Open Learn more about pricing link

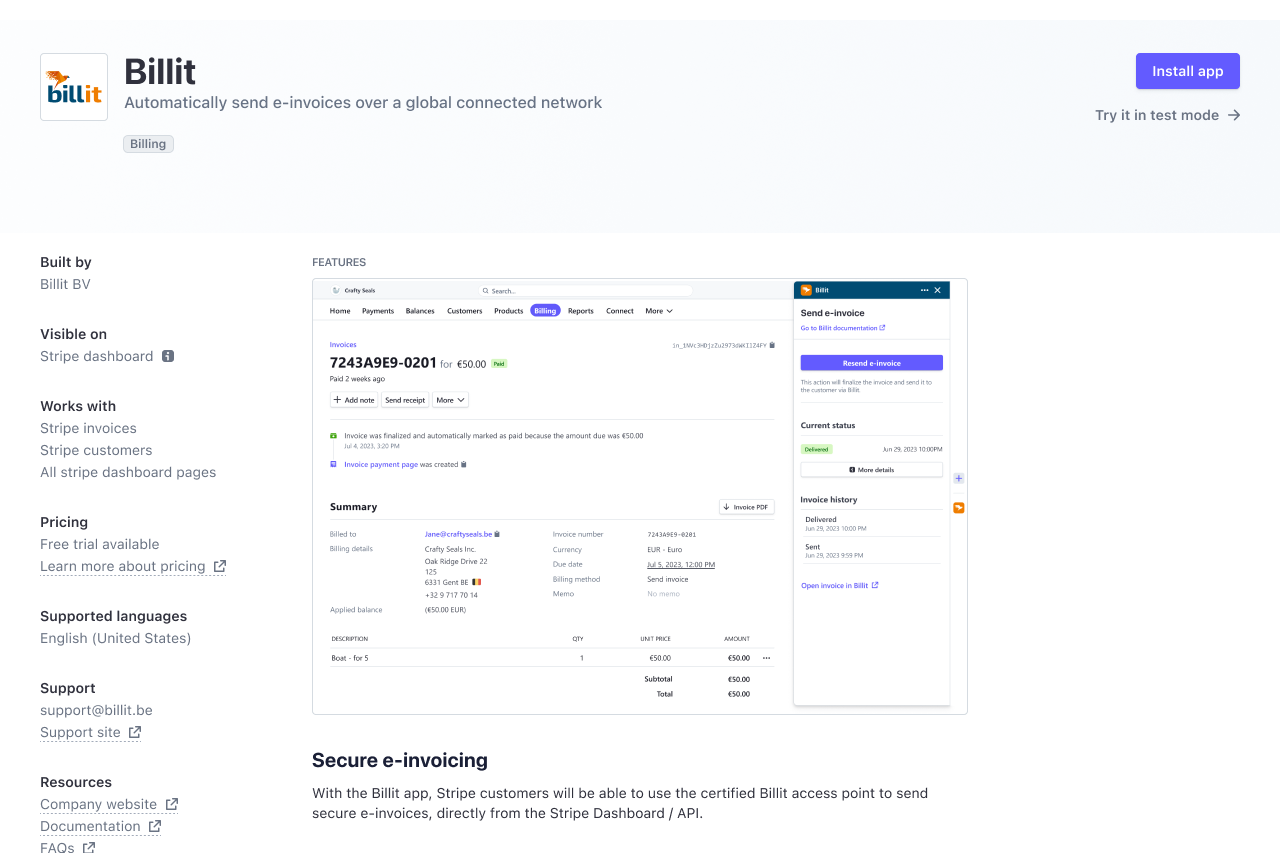point(122,566)
